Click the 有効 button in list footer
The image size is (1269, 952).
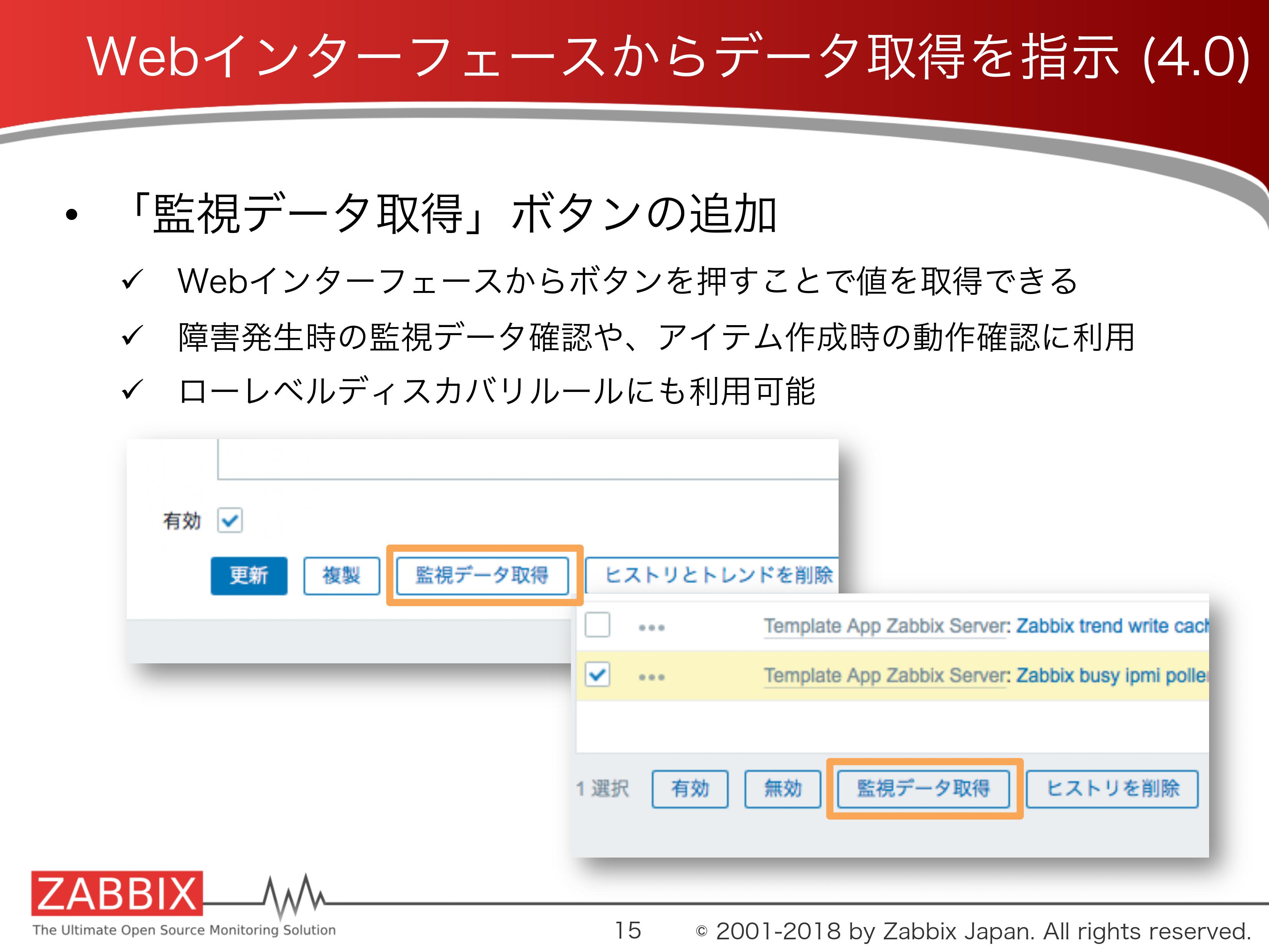690,789
